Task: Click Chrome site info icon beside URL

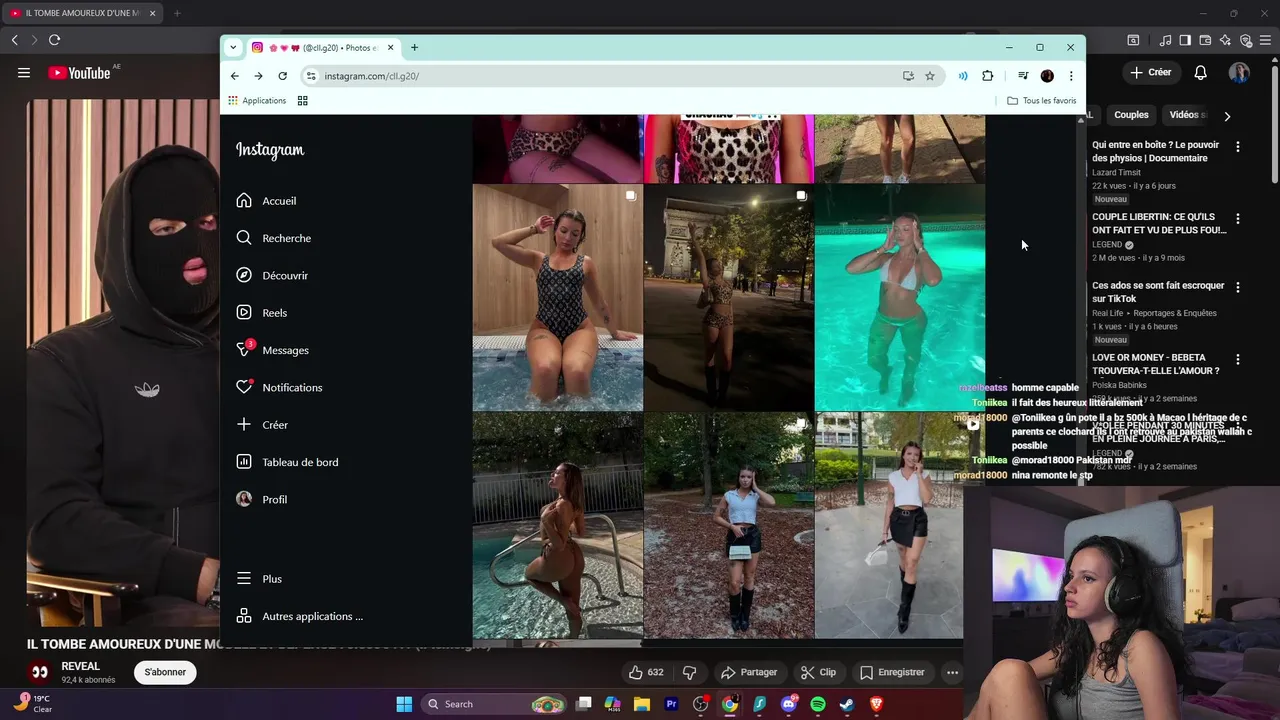Action: click(311, 76)
